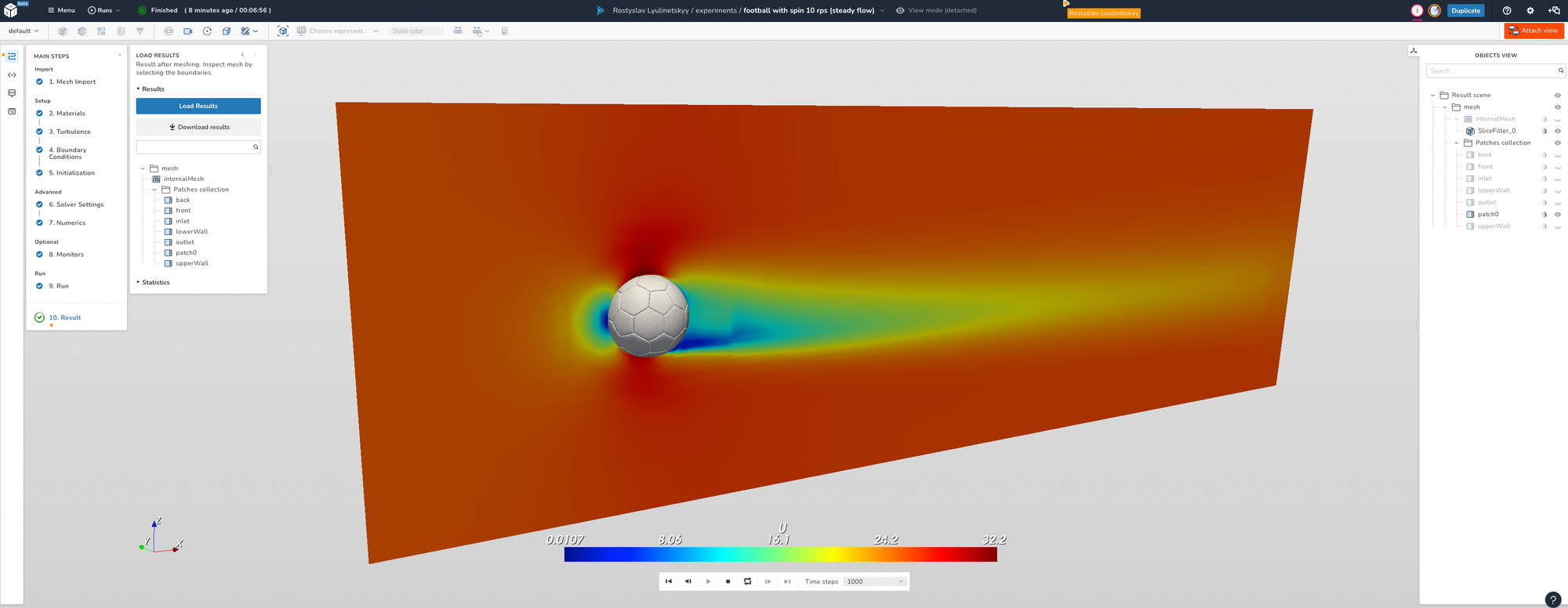Screen dimensions: 1568x608
Task: Click the Load Results search field
Action: 198,147
